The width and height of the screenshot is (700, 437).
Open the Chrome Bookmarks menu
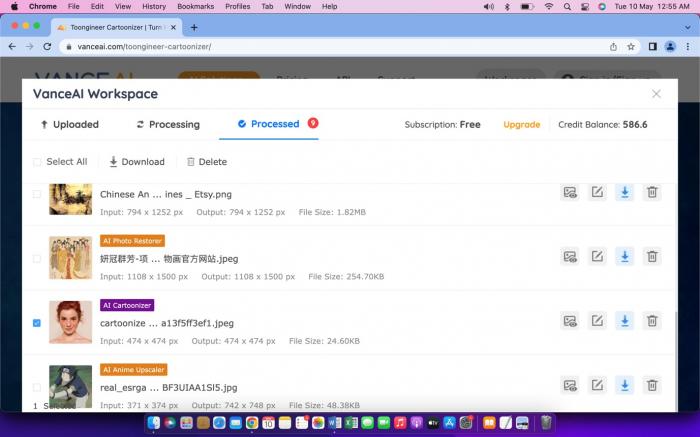196,7
